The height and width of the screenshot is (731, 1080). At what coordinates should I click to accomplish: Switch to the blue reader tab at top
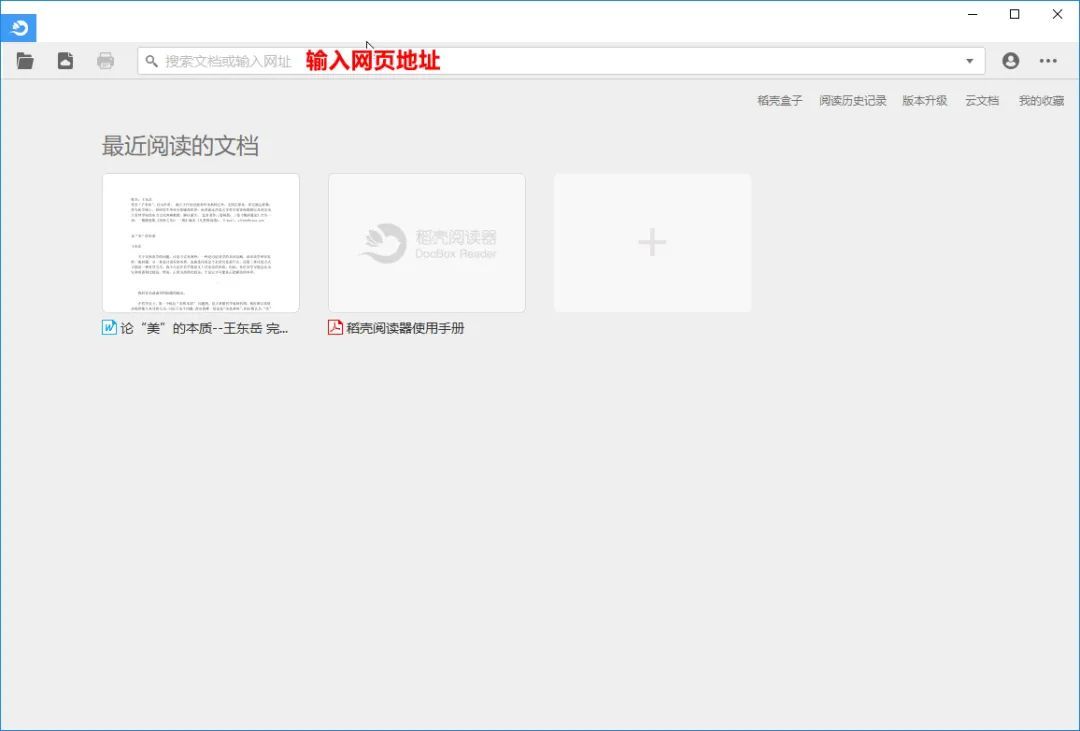(19, 27)
